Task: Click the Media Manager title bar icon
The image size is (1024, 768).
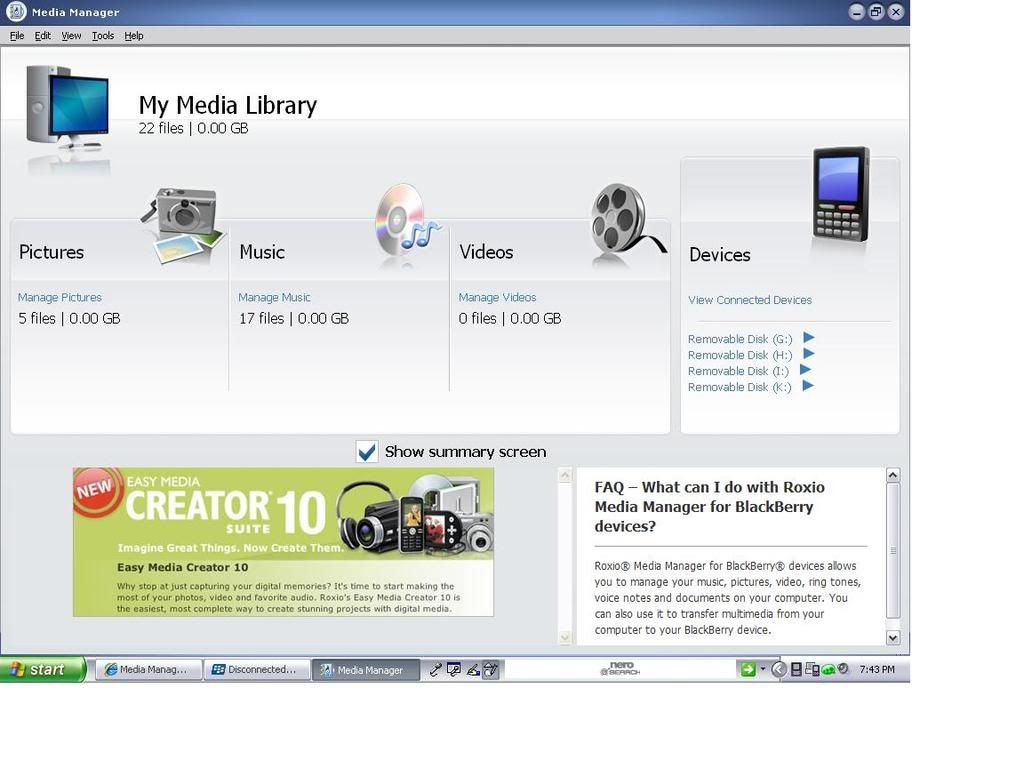Action: [16, 12]
